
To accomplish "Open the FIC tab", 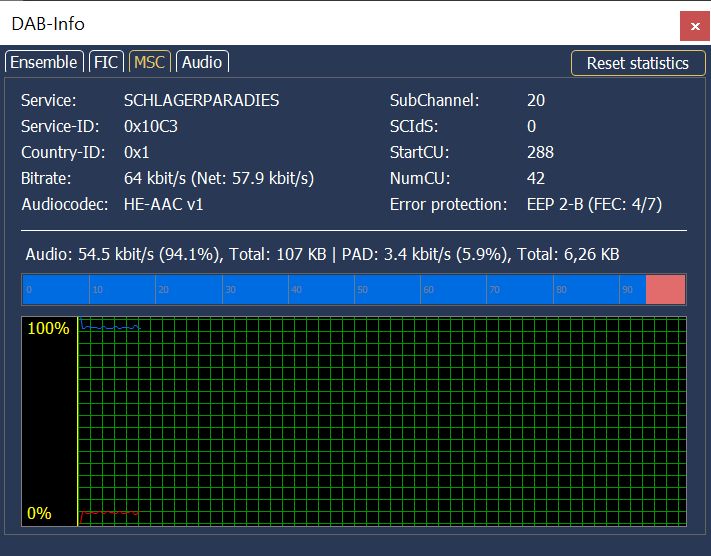I will pos(106,62).
